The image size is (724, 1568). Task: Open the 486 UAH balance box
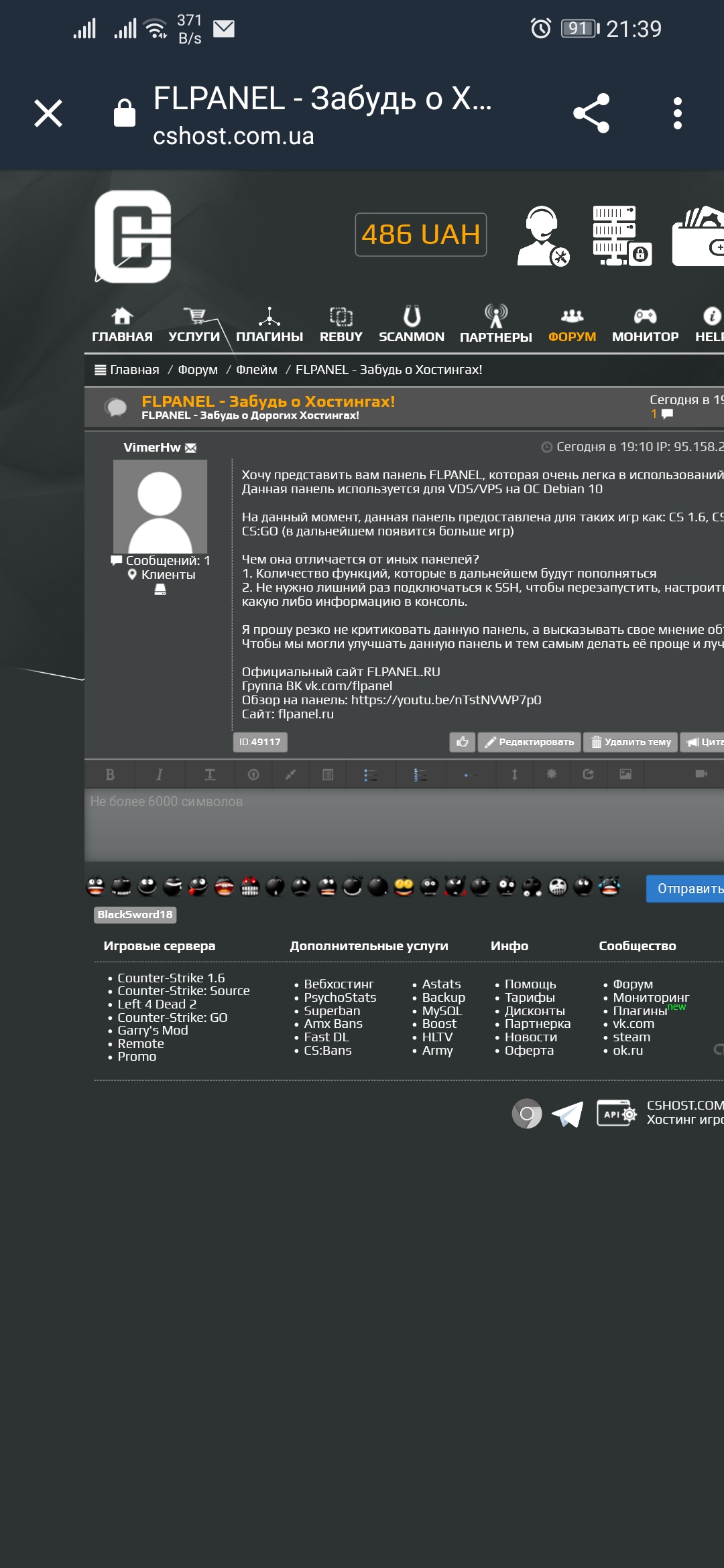(x=420, y=235)
